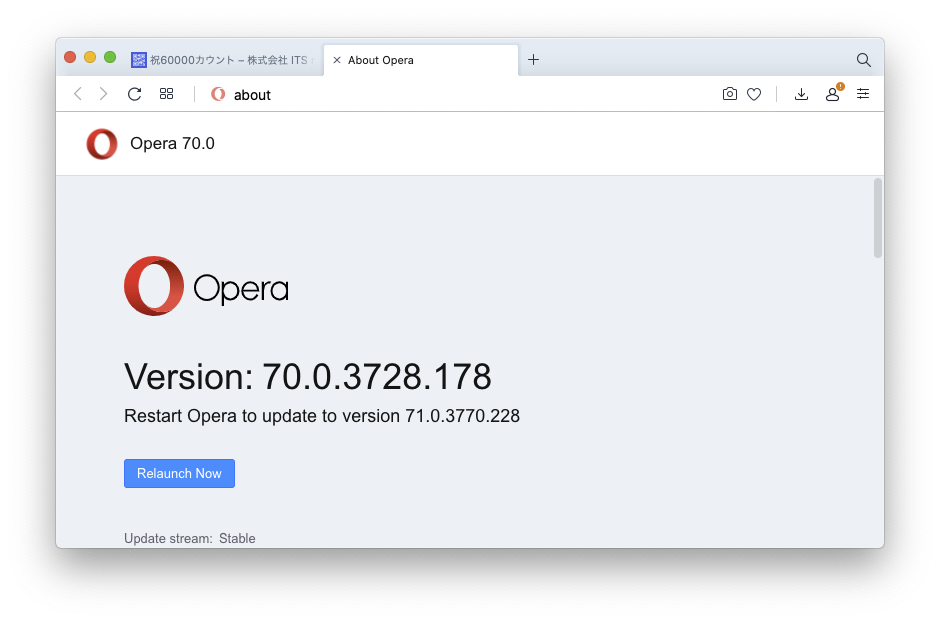The width and height of the screenshot is (940, 622).
Task: Search tabs using the magnifier icon
Action: pos(863,60)
